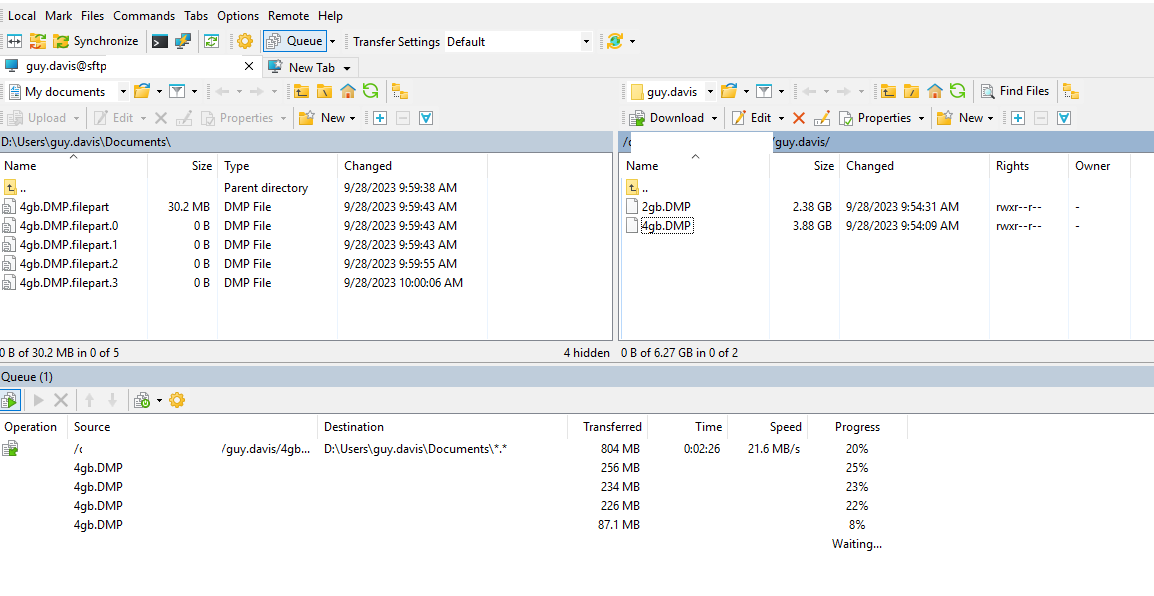The image size is (1154, 596).
Task: Refresh the remote guy.davis directory listing
Action: (957, 91)
